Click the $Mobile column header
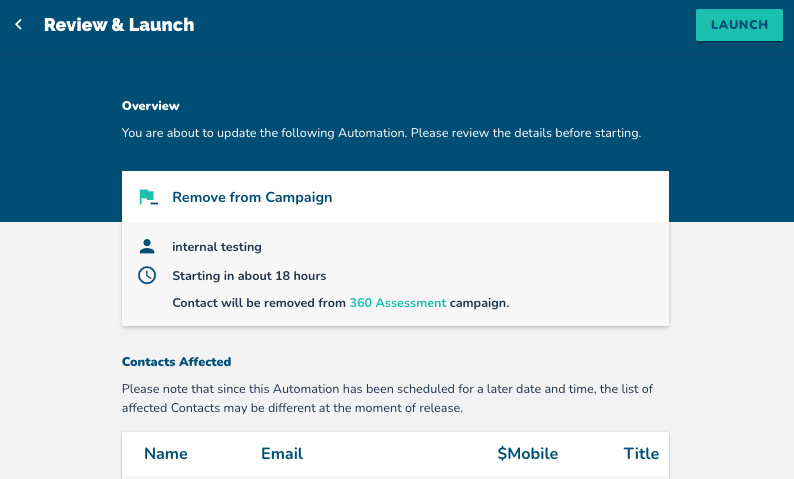Image resolution: width=794 pixels, height=479 pixels. pos(528,453)
